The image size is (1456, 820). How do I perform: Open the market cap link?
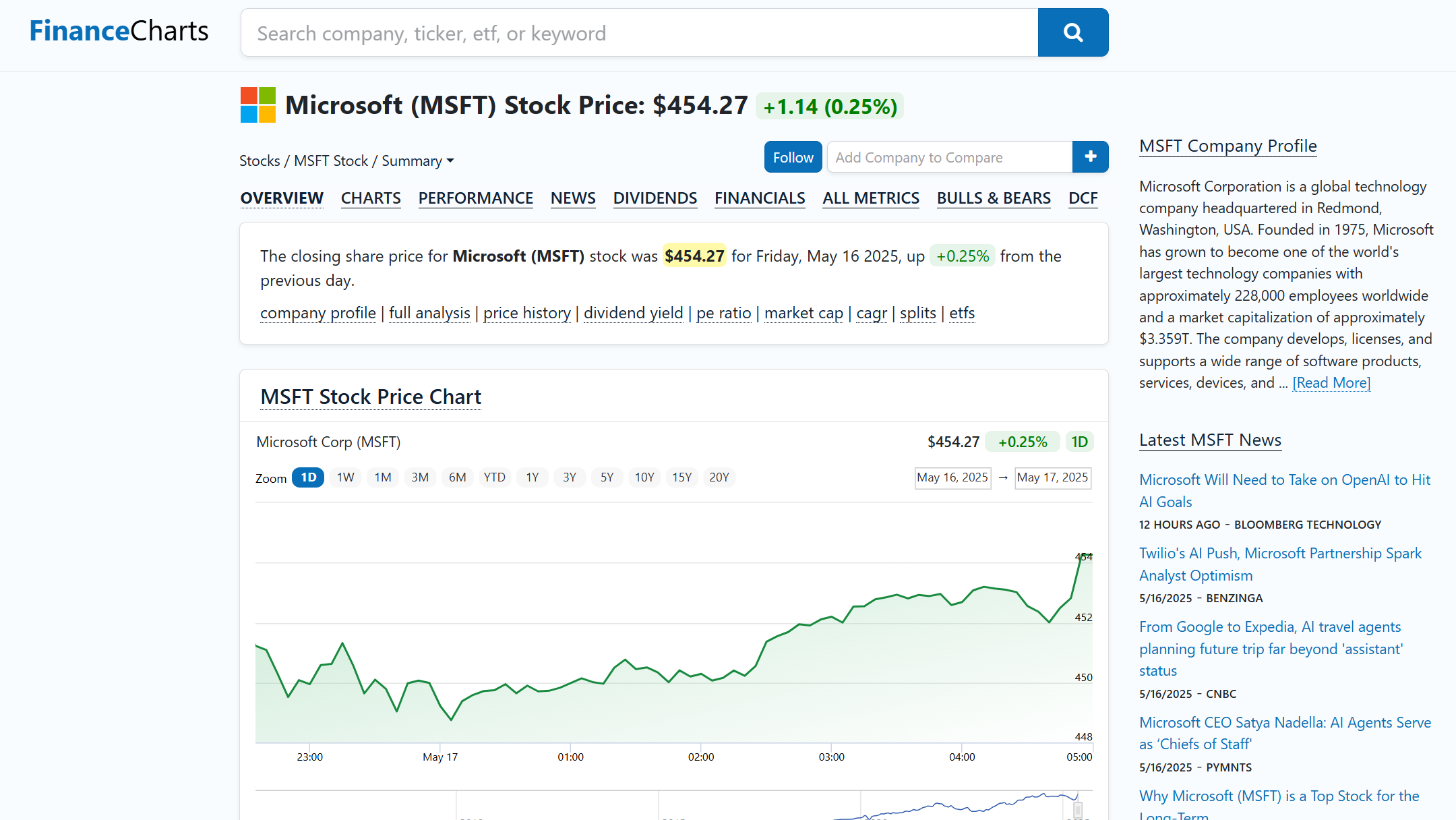tap(803, 313)
